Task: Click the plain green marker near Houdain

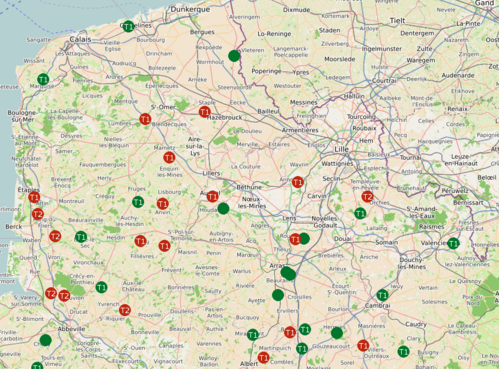Action: click(x=223, y=209)
